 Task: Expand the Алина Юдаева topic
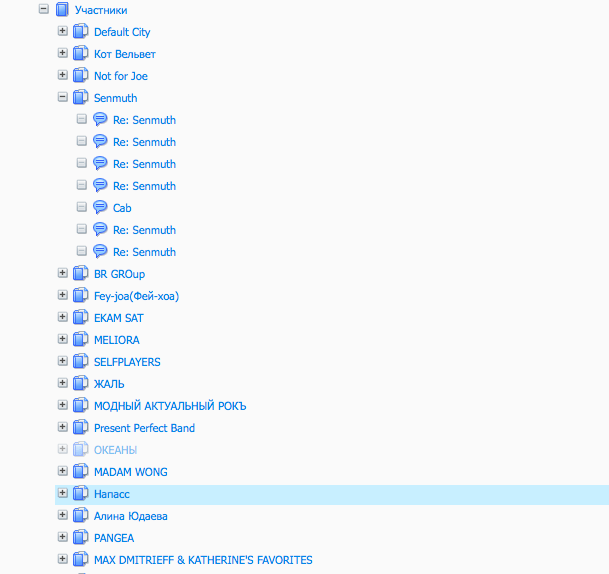[63, 515]
